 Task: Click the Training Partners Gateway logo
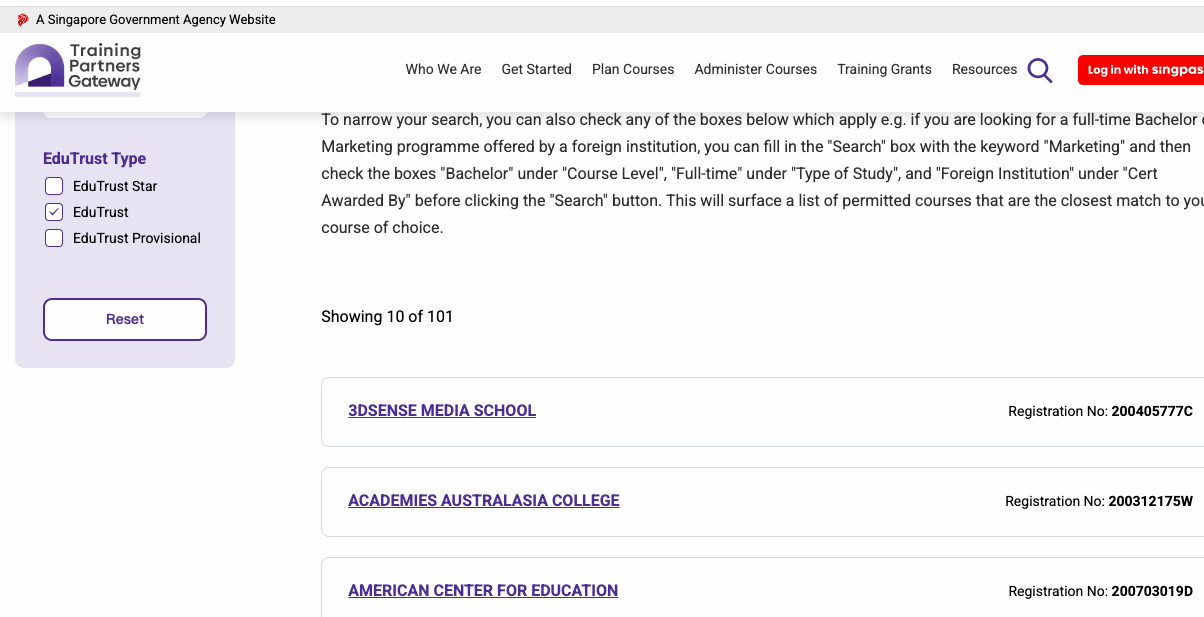coord(78,70)
